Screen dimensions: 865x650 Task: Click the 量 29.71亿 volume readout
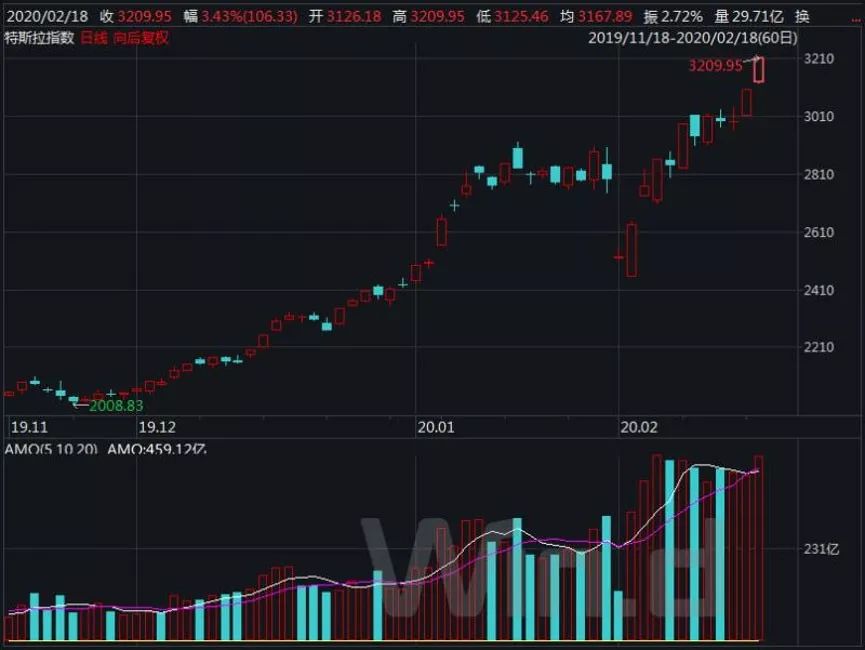[749, 17]
